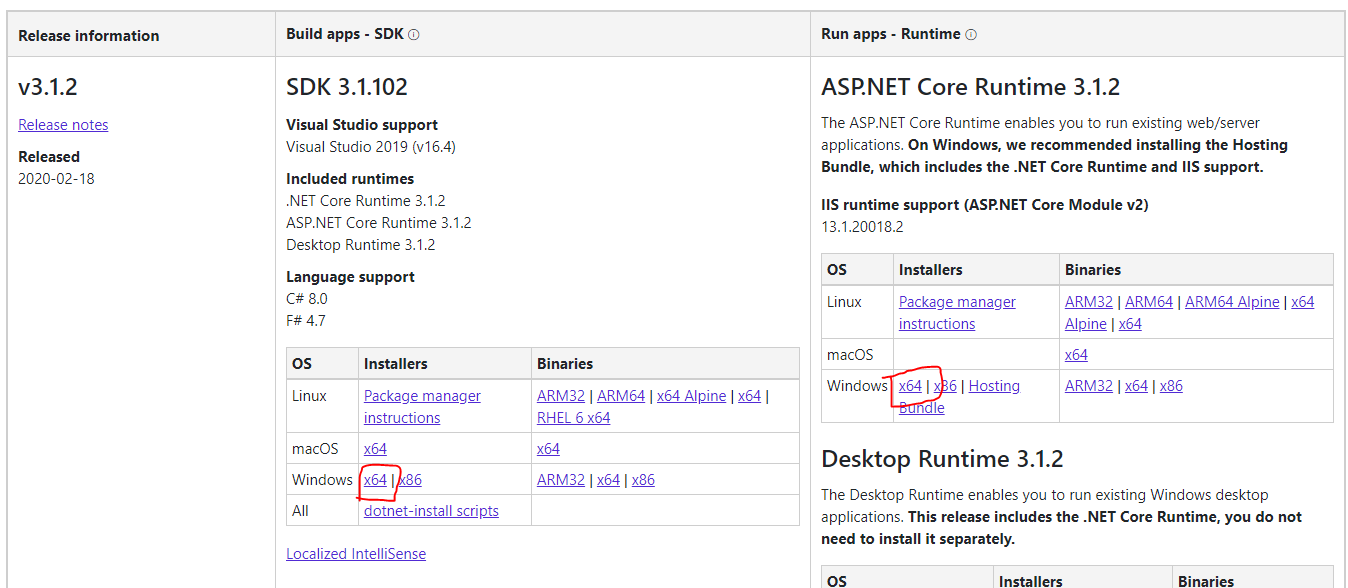Click the info icon beside Run apps - Runtime
1348x588 pixels.
pos(971,34)
